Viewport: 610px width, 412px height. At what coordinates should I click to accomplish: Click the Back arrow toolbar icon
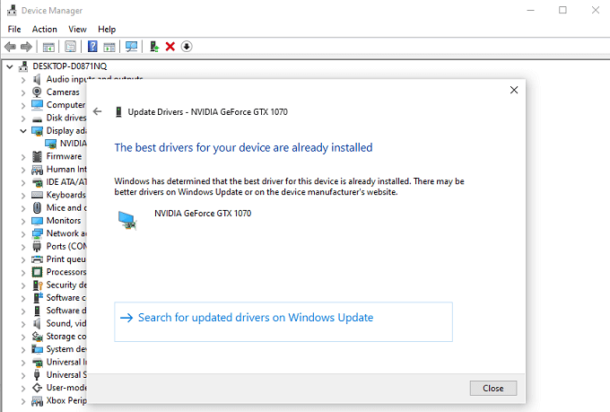point(10,47)
